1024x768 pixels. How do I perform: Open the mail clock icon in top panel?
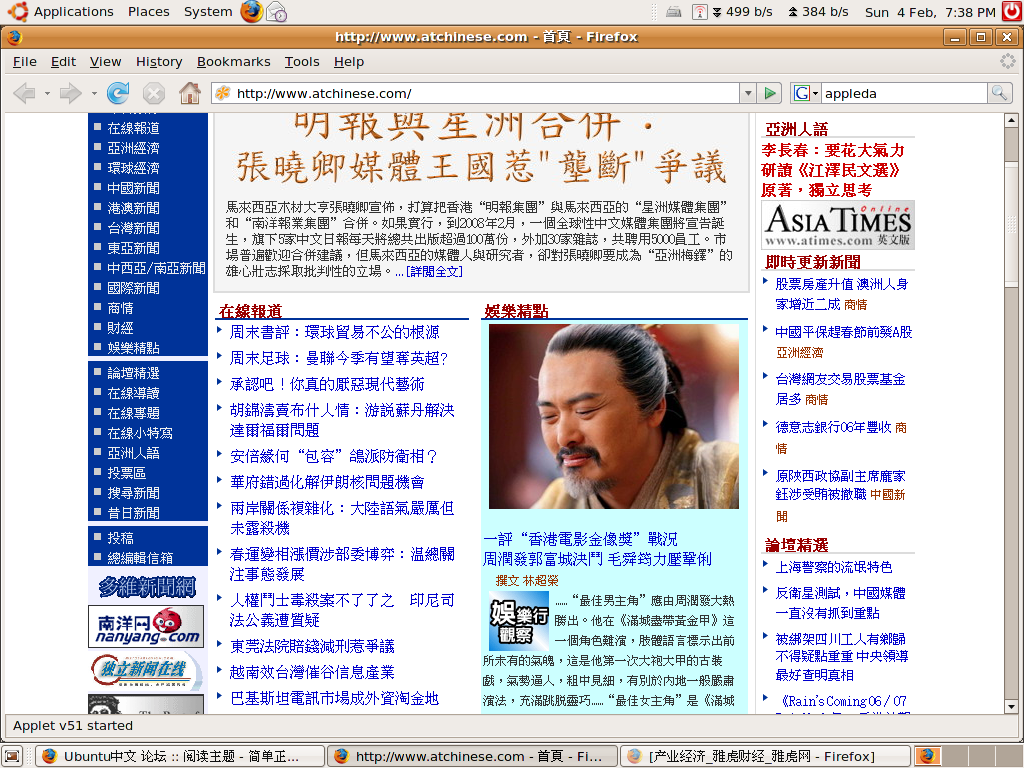click(277, 12)
